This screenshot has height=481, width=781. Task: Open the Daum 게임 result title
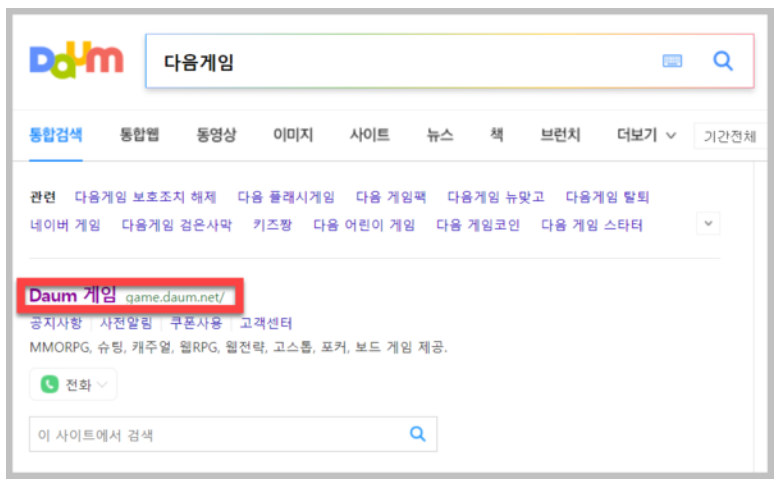click(73, 295)
